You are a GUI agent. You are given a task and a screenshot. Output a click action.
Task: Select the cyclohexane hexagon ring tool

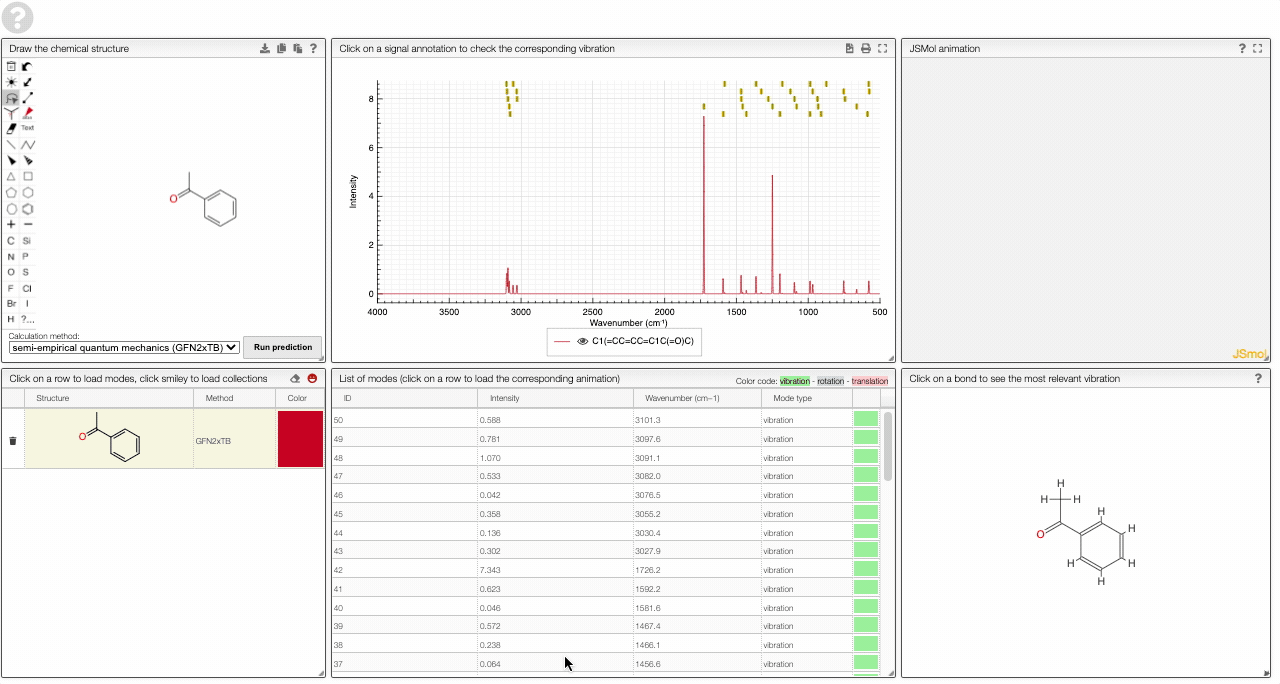click(x=28, y=192)
